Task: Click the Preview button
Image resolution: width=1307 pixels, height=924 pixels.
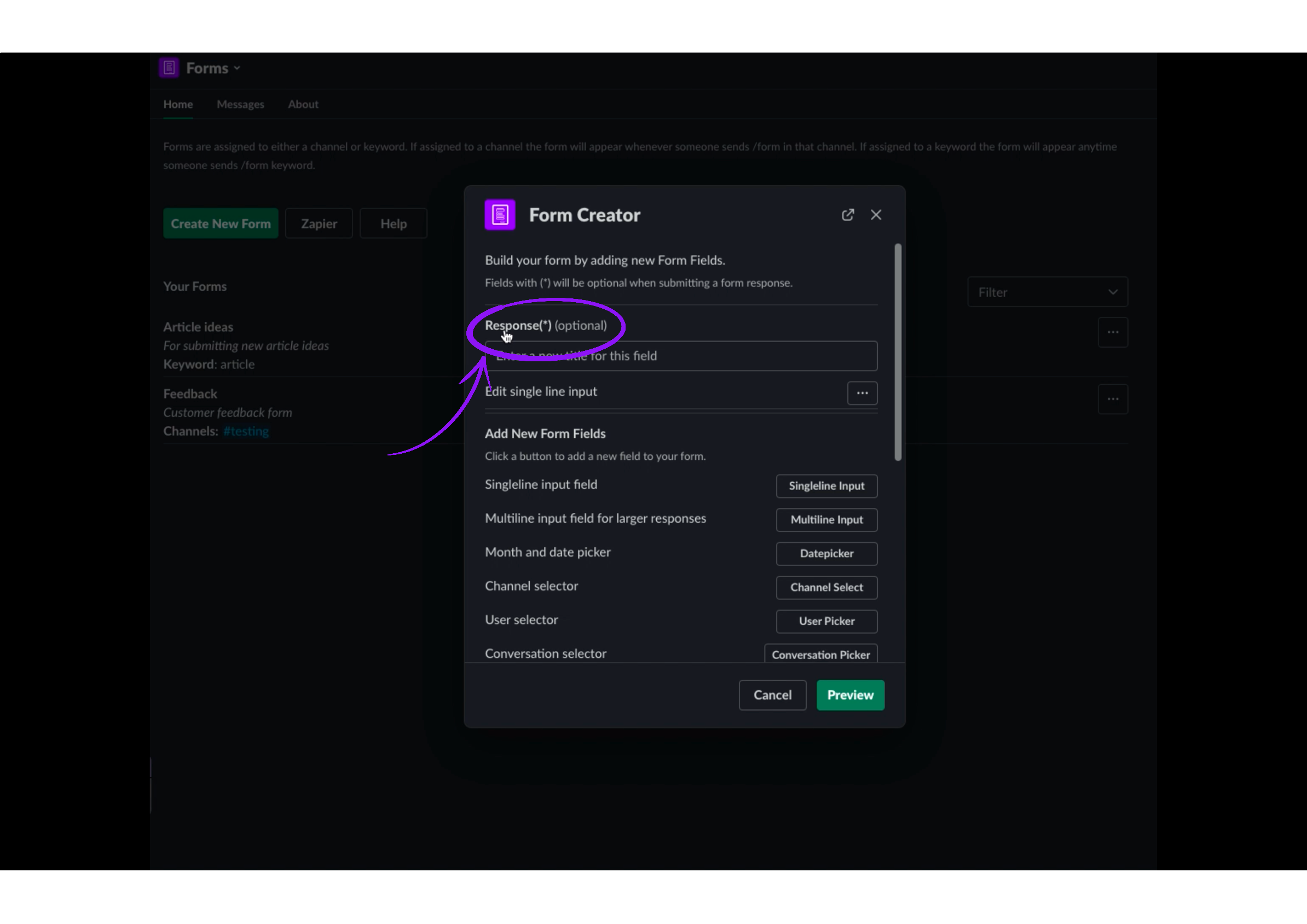Action: click(850, 695)
